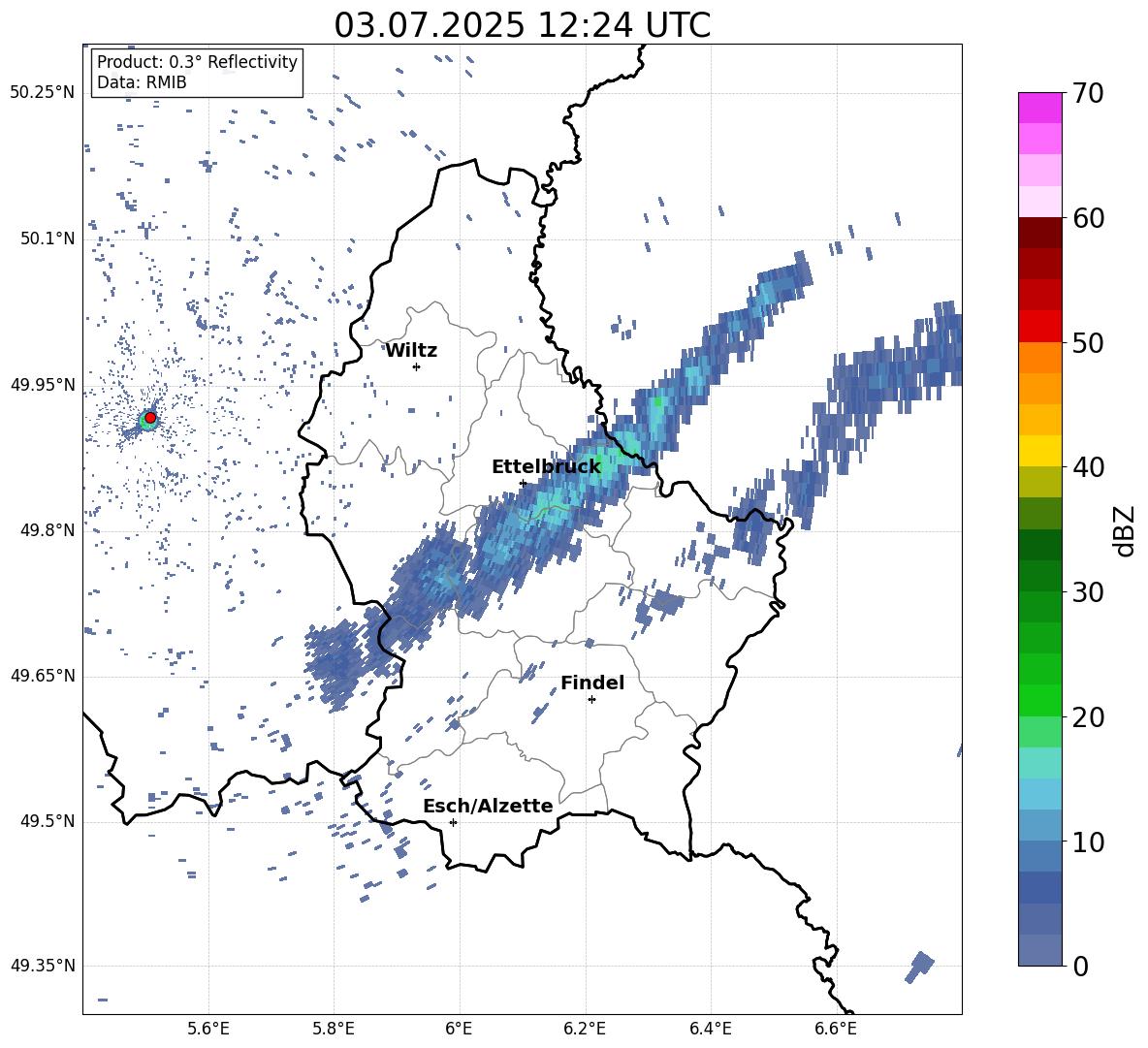The height and width of the screenshot is (1048, 1148).
Task: Click the 49.95°N latitude label
Action: [x=43, y=384]
